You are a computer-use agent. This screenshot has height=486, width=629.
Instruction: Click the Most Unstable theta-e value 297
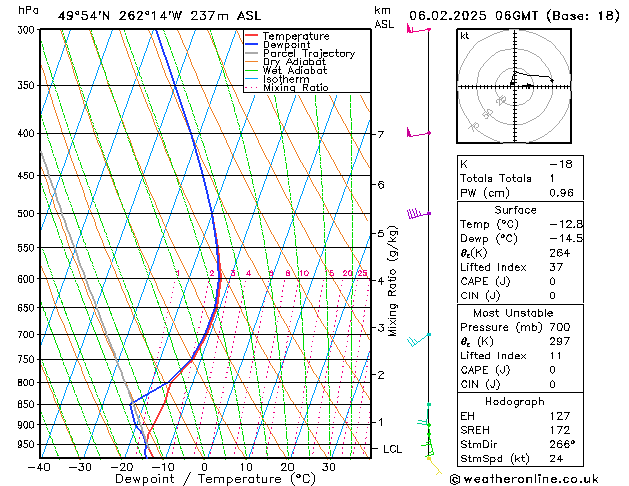click(560, 341)
